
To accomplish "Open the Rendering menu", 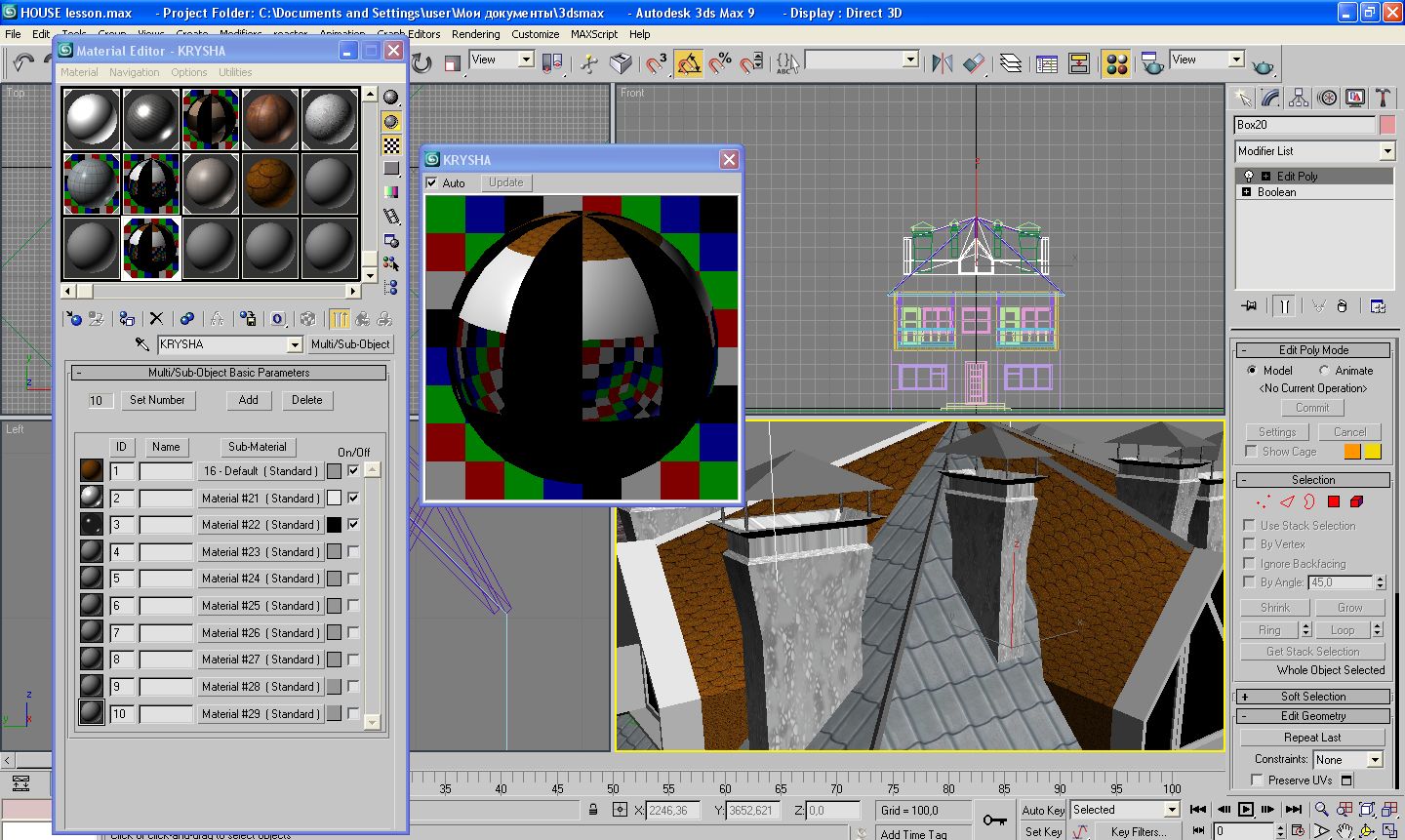I will (475, 34).
